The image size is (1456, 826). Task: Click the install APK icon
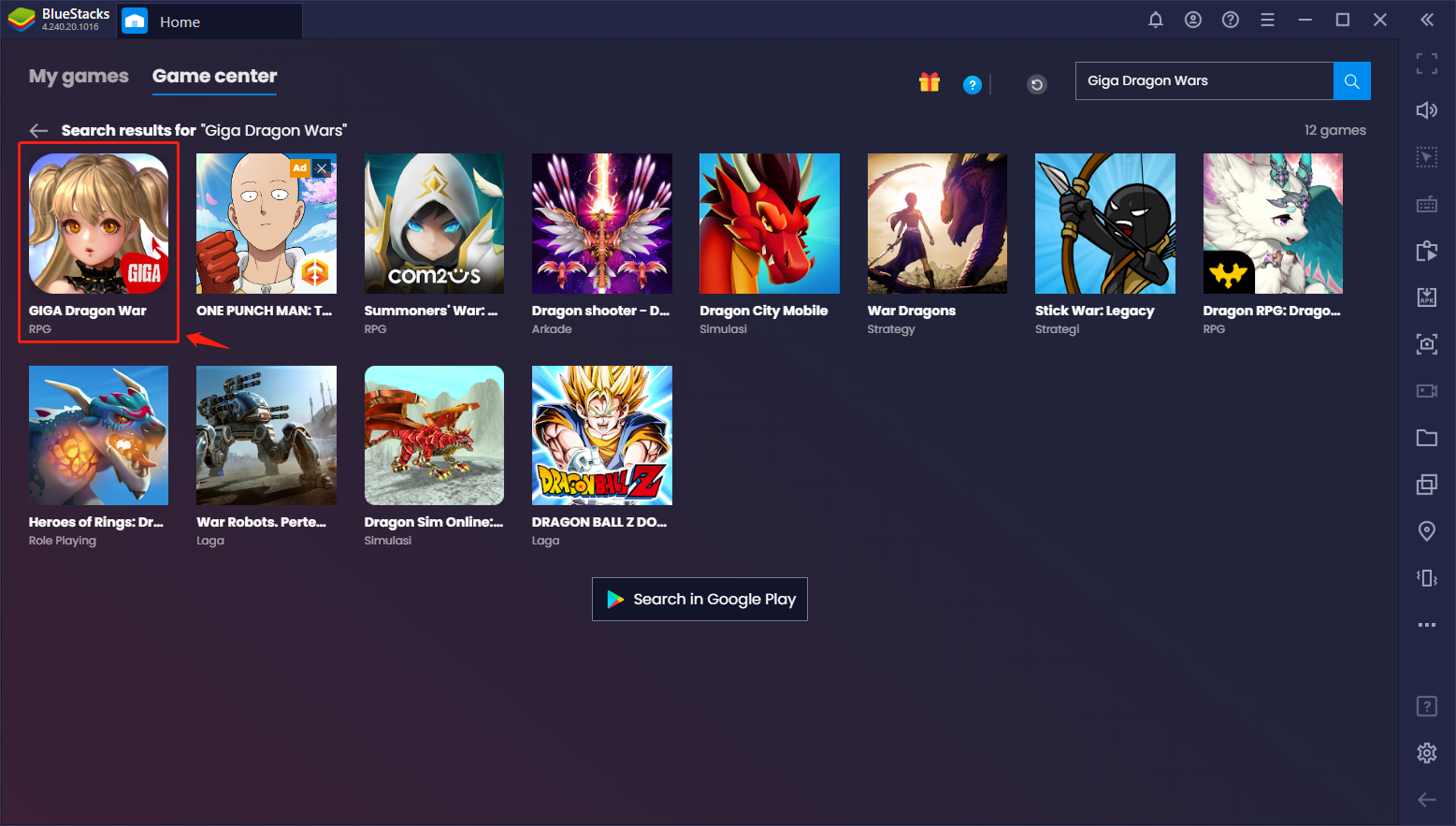(x=1427, y=297)
